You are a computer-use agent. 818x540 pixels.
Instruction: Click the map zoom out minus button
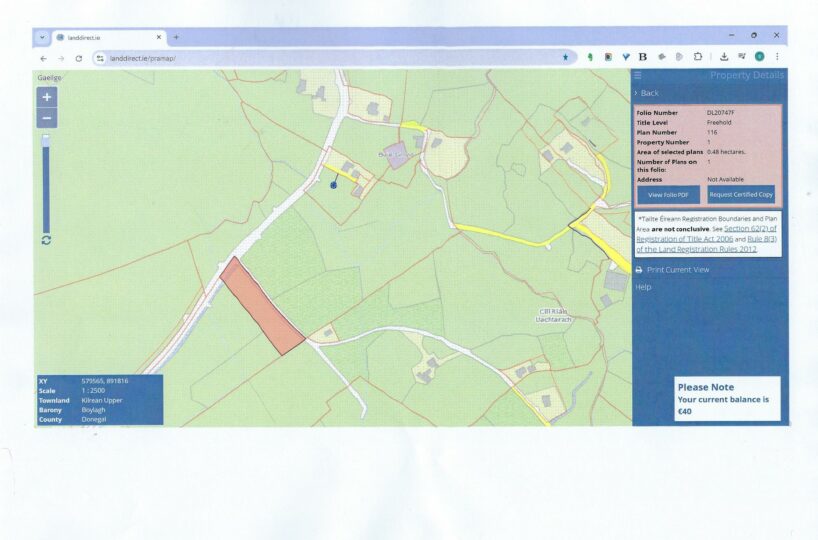click(x=47, y=118)
